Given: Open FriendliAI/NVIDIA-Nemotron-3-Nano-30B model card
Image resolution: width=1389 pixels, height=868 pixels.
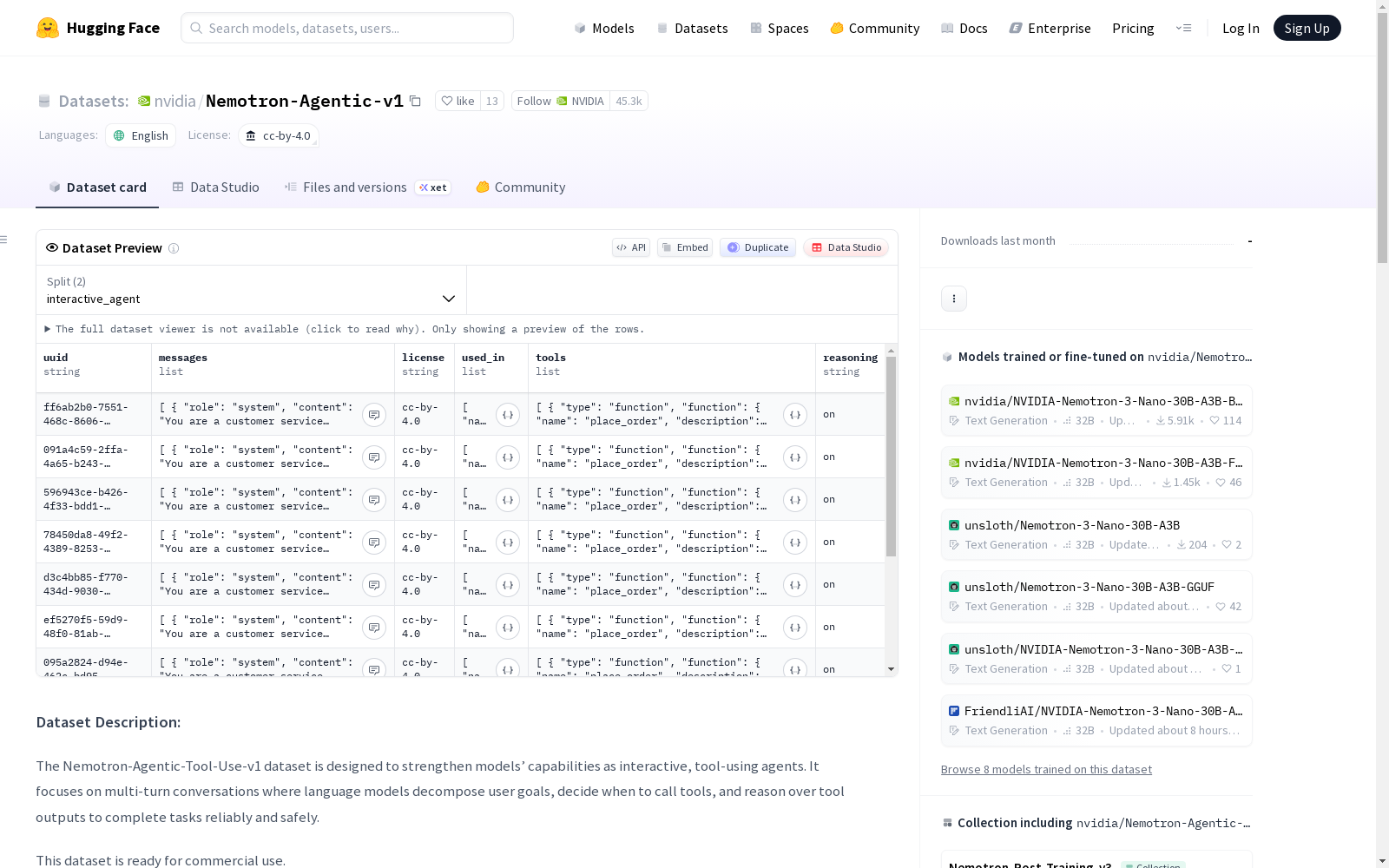Looking at the screenshot, I should pyautogui.click(x=1096, y=720).
